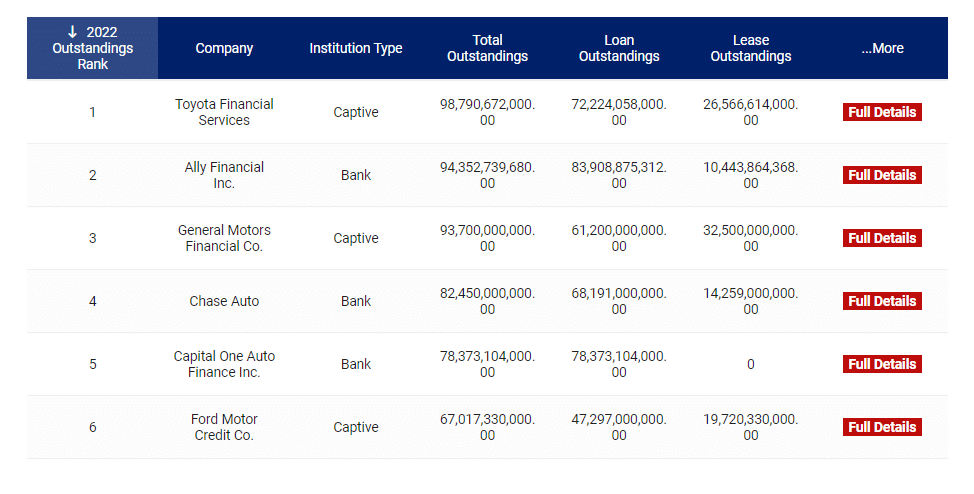The width and height of the screenshot is (974, 494).
Task: Click the ...More column header
Action: point(882,48)
